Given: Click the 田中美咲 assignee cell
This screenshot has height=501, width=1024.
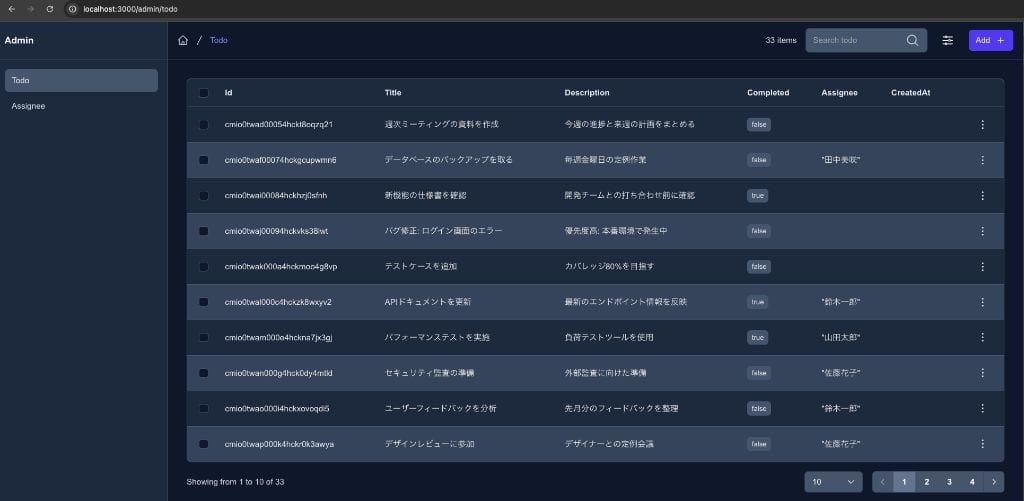Looking at the screenshot, I should [x=840, y=160].
